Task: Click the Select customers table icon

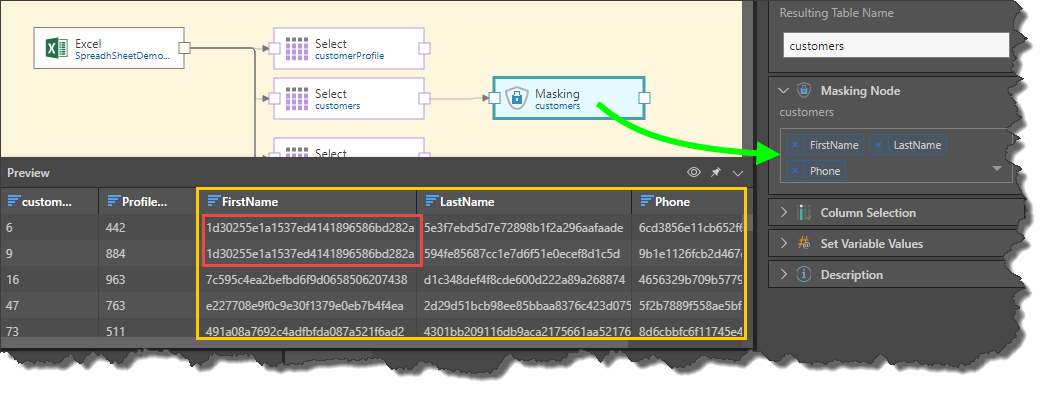Action: (x=296, y=98)
